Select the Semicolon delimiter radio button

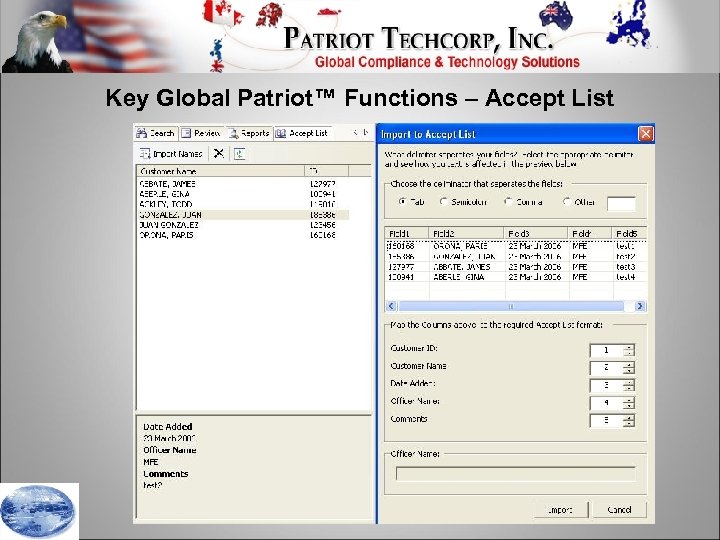[444, 202]
